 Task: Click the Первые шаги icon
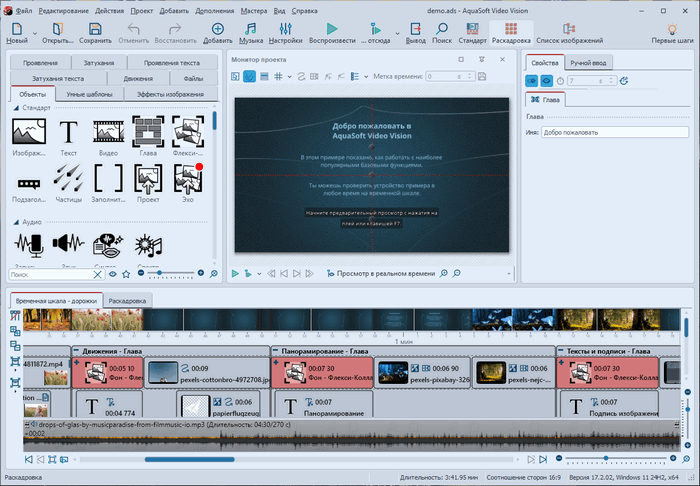tap(671, 31)
